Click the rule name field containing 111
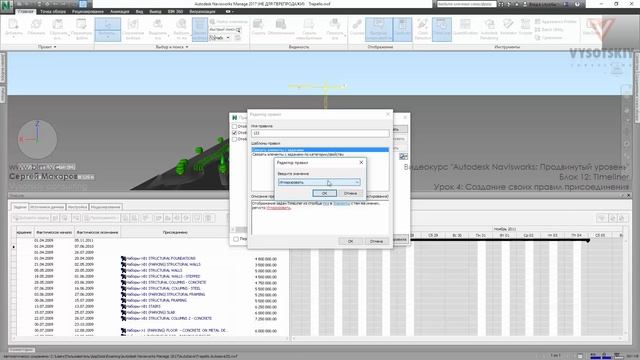This screenshot has height=360, width=640. 320,133
